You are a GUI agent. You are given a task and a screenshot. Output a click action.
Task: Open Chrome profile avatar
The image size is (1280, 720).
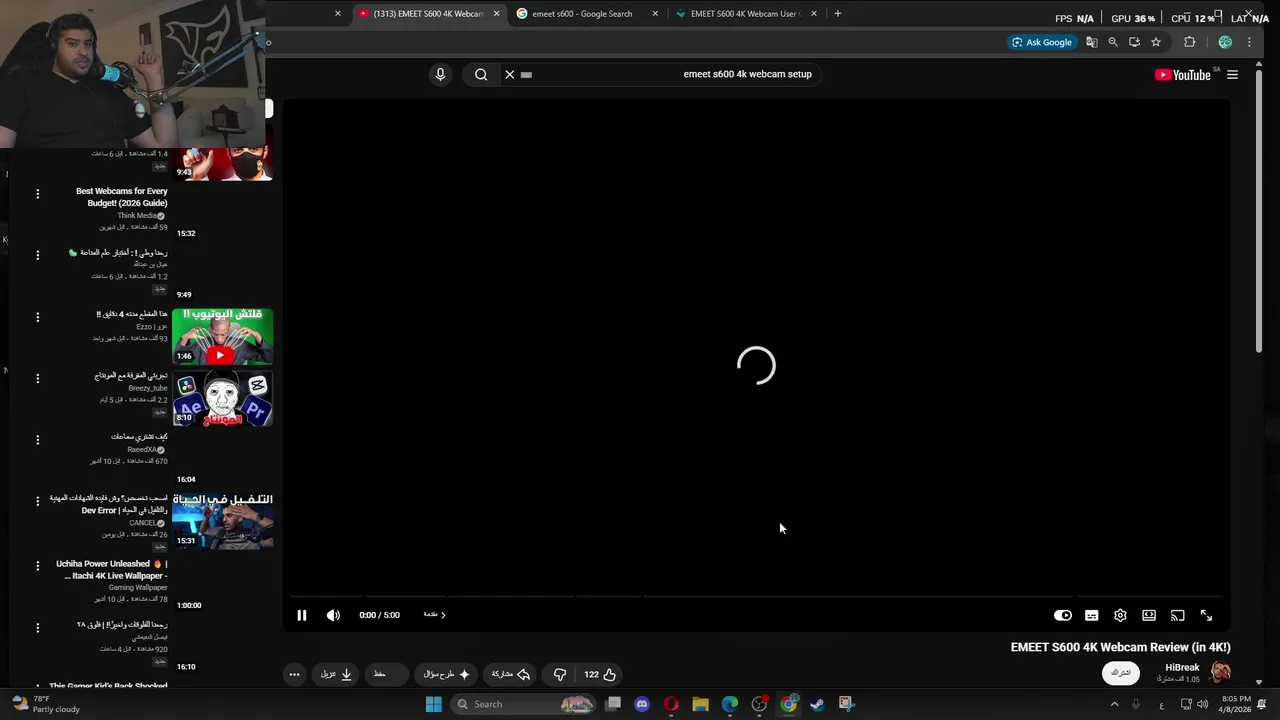1225,42
